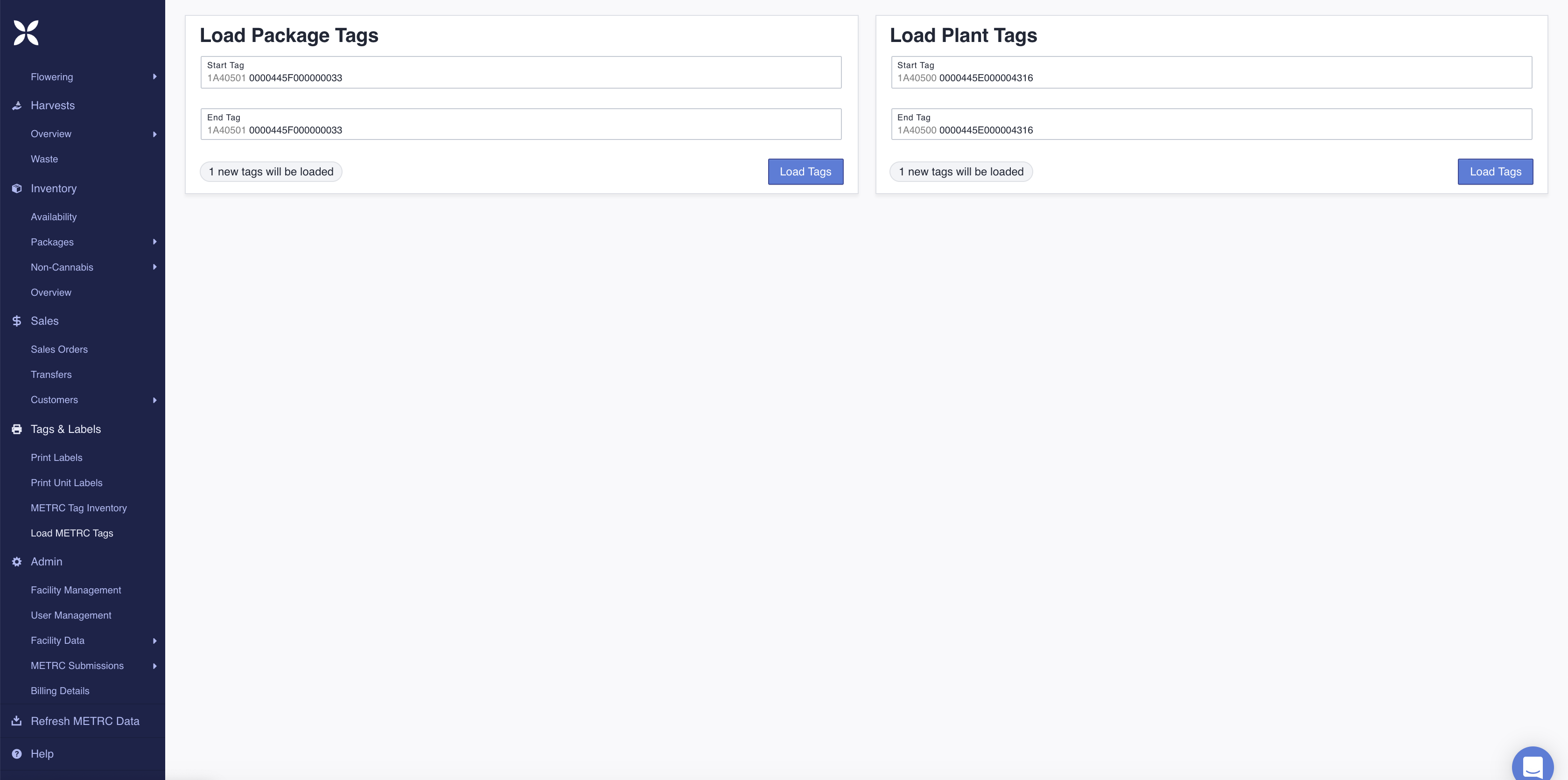Go to Availability page
Screen dimensions: 1568x780
click(x=54, y=217)
